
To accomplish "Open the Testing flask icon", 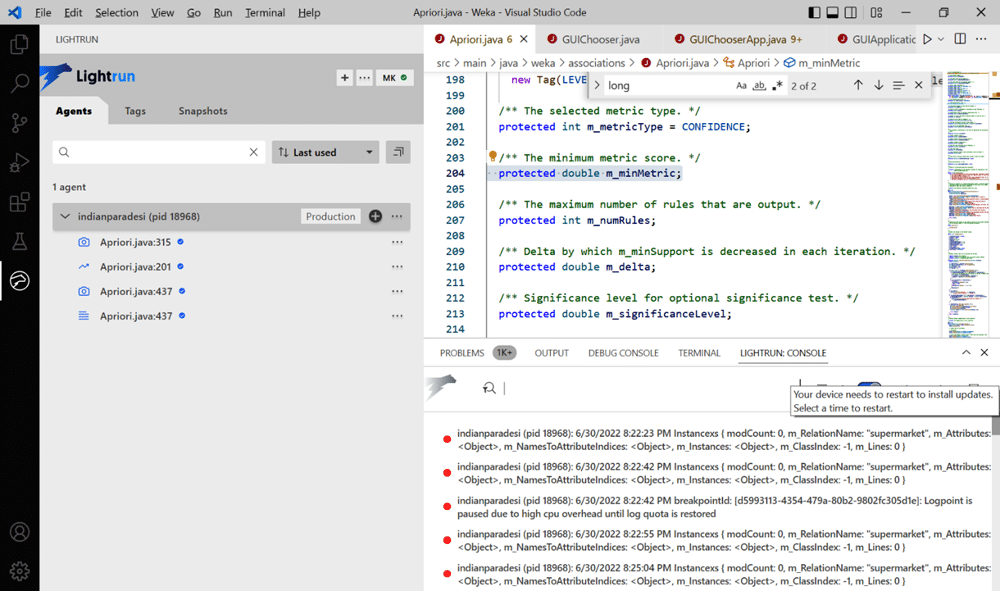I will click(19, 242).
